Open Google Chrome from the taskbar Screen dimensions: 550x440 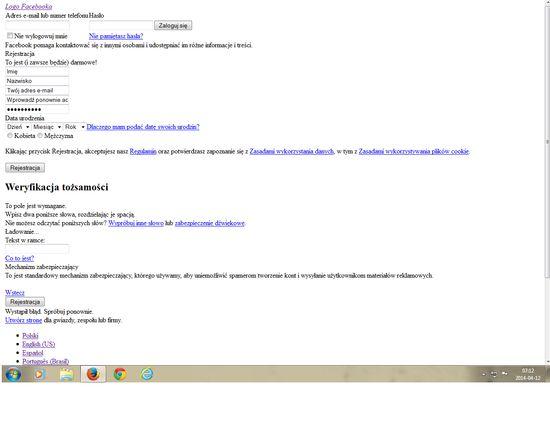pos(120,374)
